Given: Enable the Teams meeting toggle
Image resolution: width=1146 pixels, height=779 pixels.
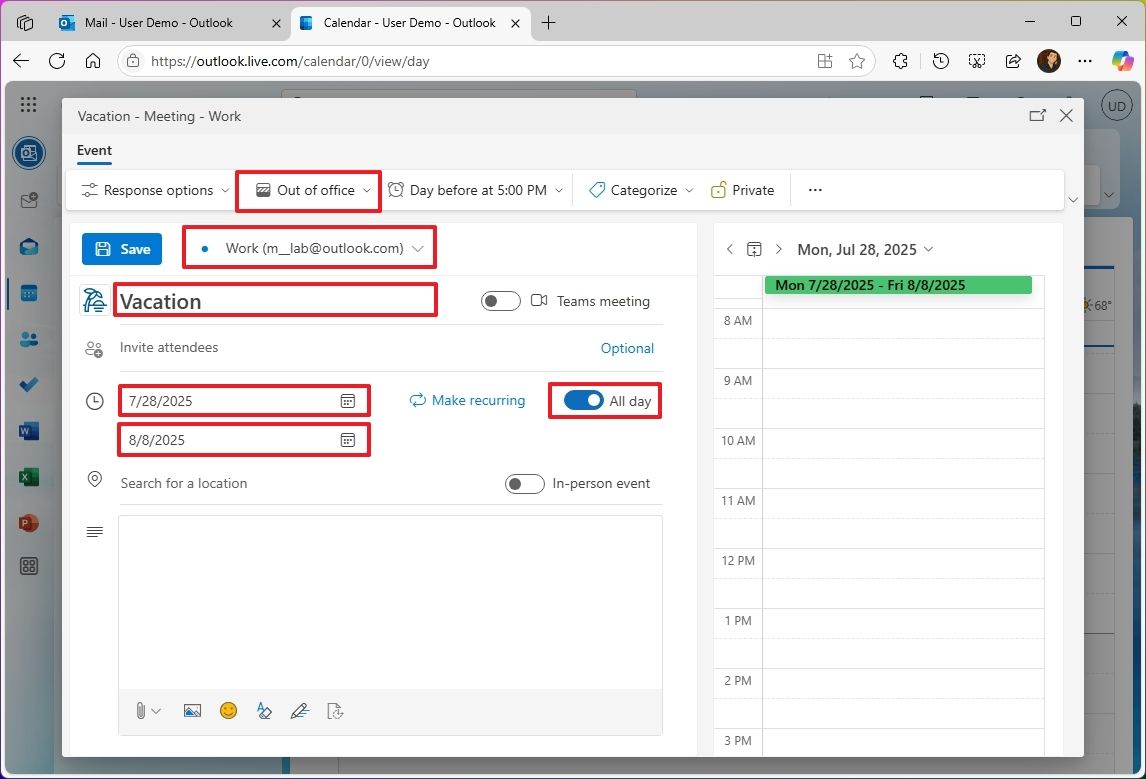Looking at the screenshot, I should pyautogui.click(x=500, y=301).
